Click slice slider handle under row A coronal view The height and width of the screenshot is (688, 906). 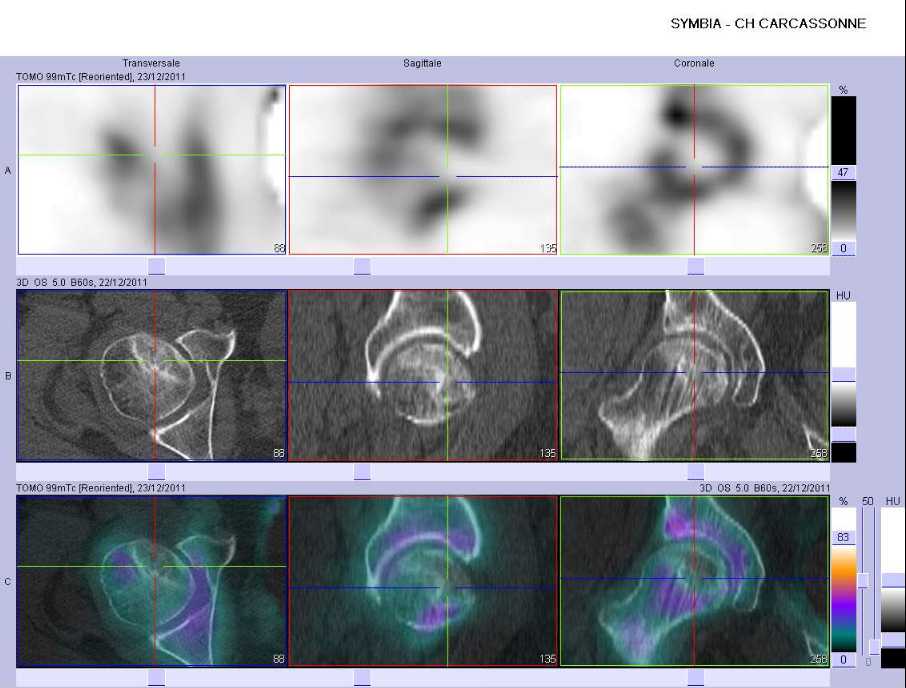pyautogui.click(x=696, y=266)
